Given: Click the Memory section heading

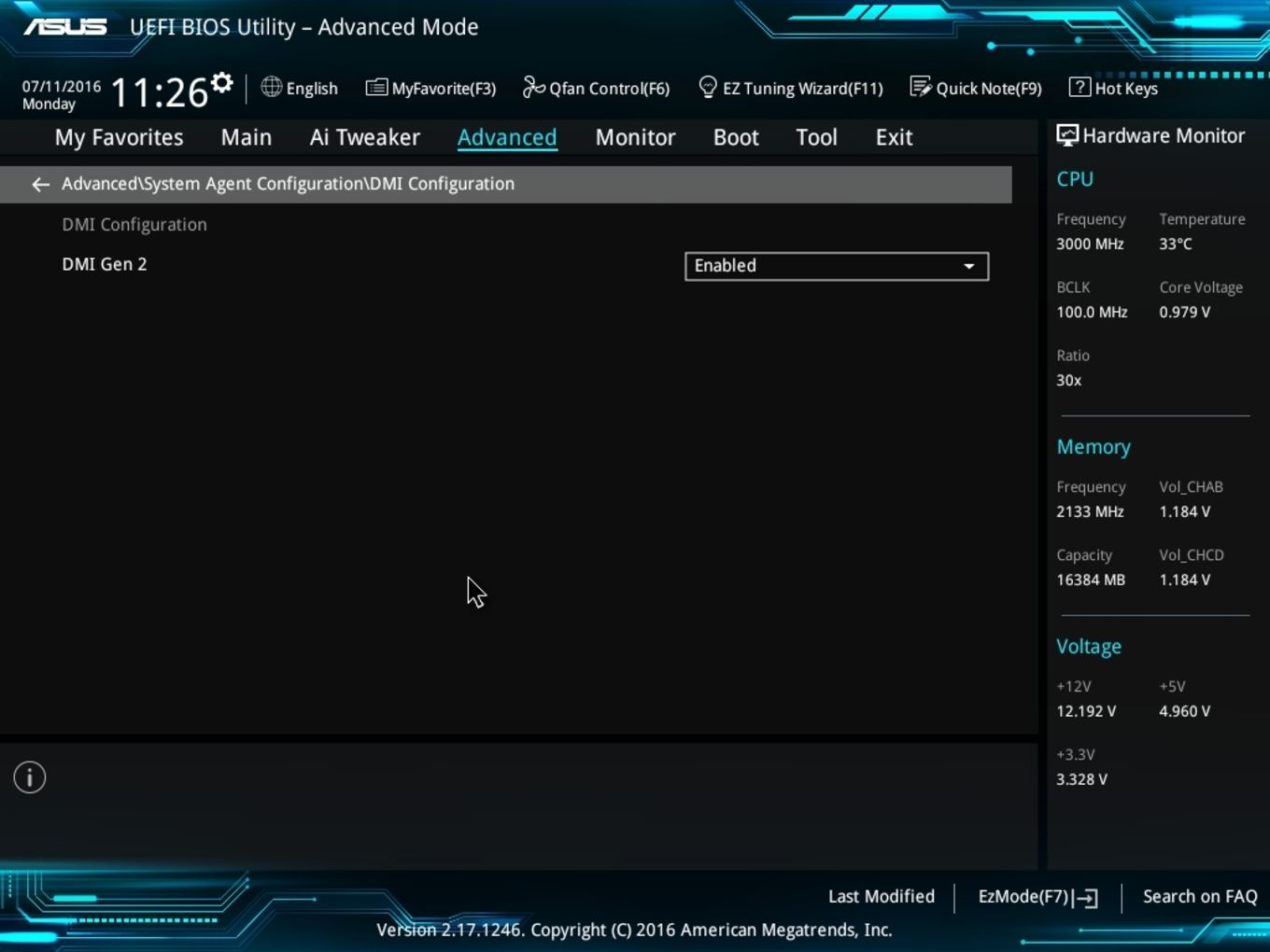Looking at the screenshot, I should pos(1094,448).
